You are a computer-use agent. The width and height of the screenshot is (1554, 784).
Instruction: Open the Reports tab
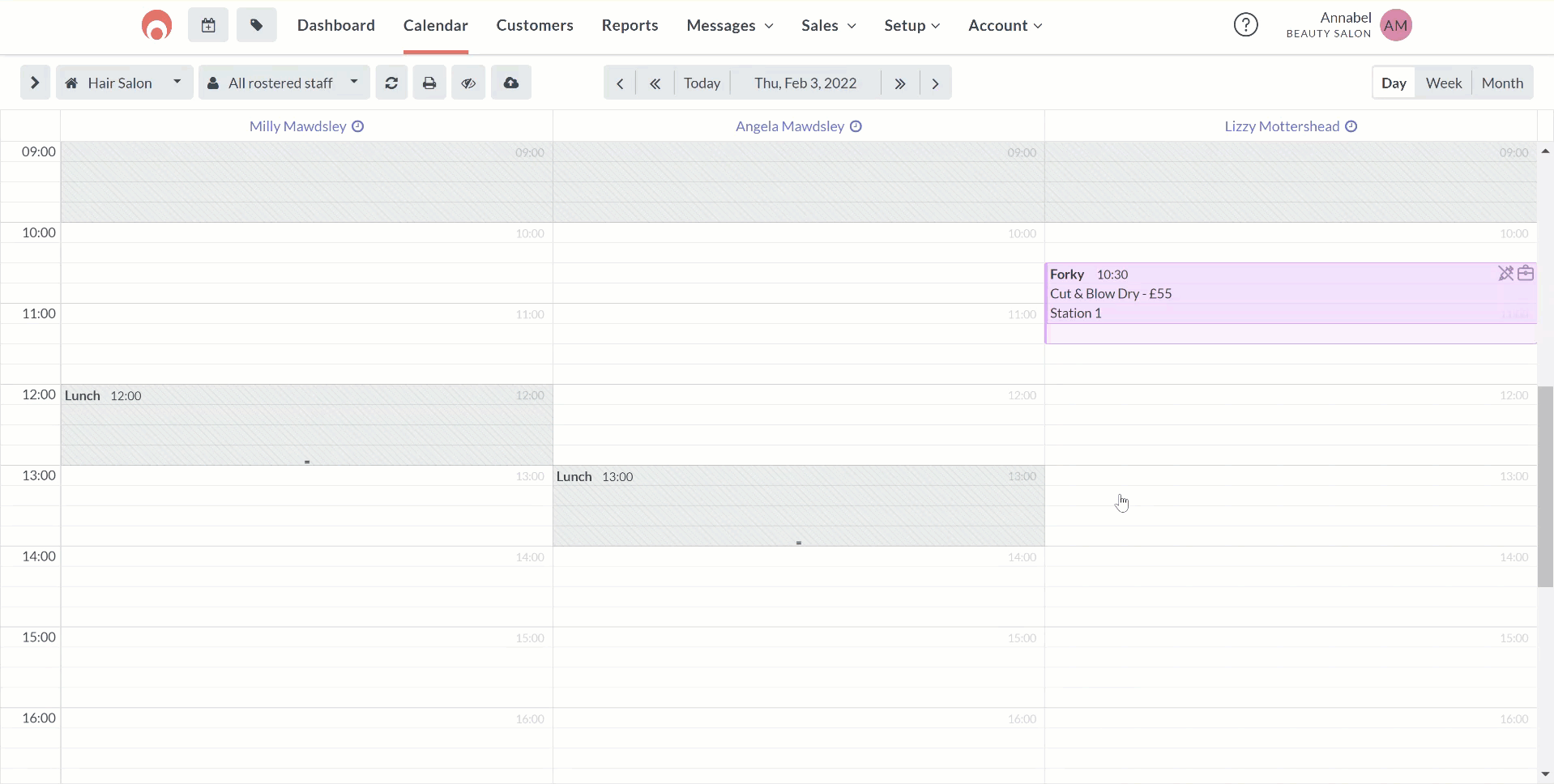click(x=630, y=26)
